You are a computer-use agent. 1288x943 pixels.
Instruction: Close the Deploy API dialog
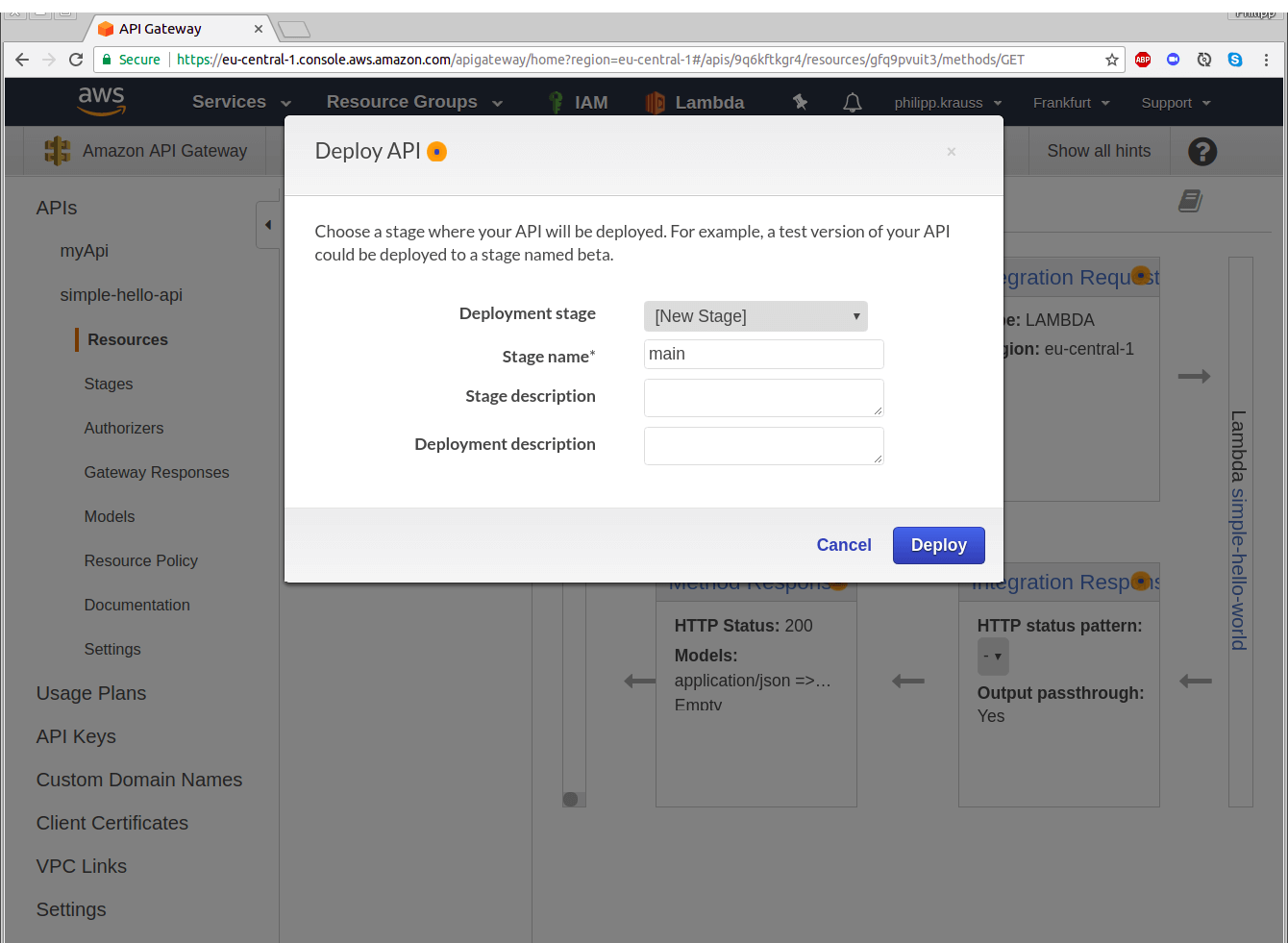[x=951, y=152]
